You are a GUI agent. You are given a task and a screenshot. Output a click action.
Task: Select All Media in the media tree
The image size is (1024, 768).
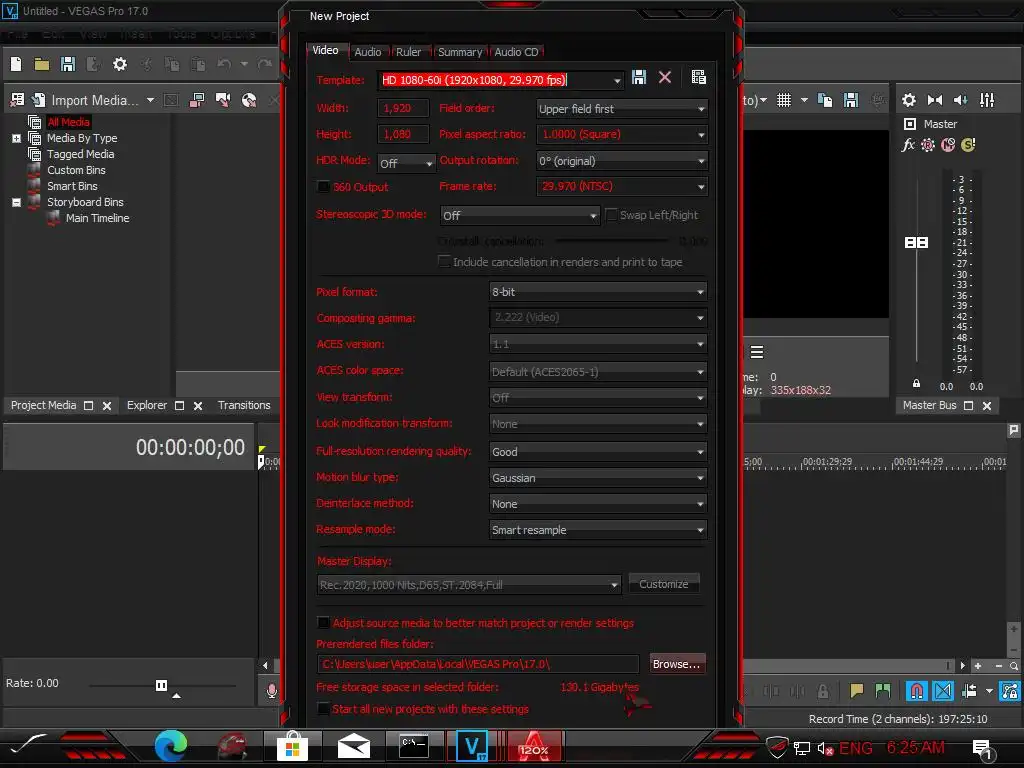click(69, 122)
